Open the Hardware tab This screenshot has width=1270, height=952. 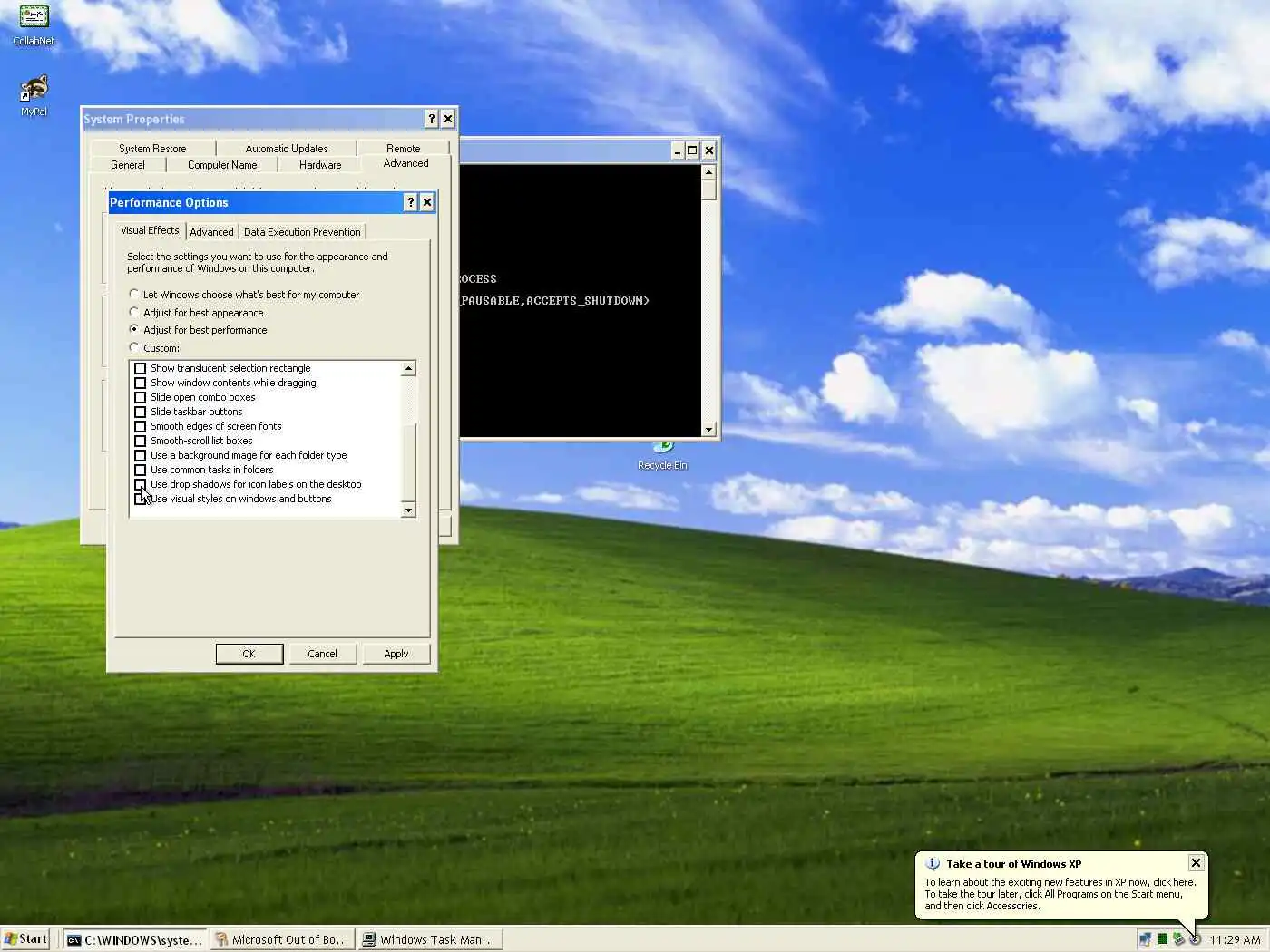coord(320,165)
